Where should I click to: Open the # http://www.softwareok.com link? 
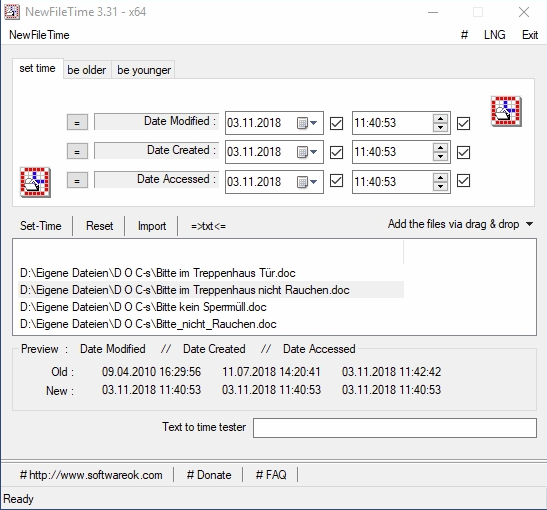tap(91, 475)
